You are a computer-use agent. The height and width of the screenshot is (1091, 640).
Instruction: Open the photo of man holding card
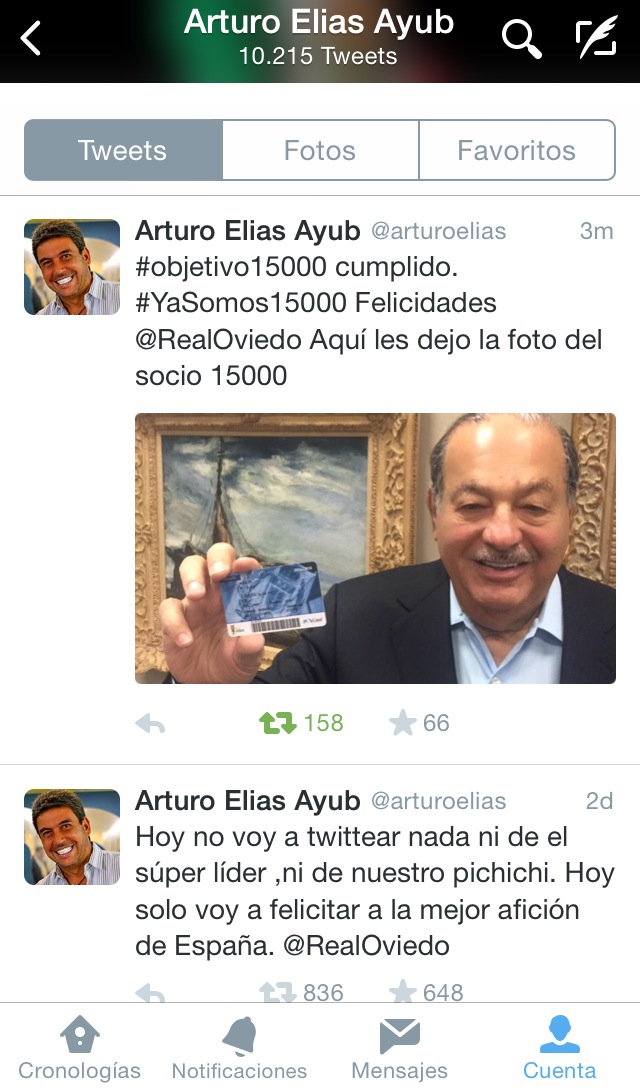click(375, 548)
